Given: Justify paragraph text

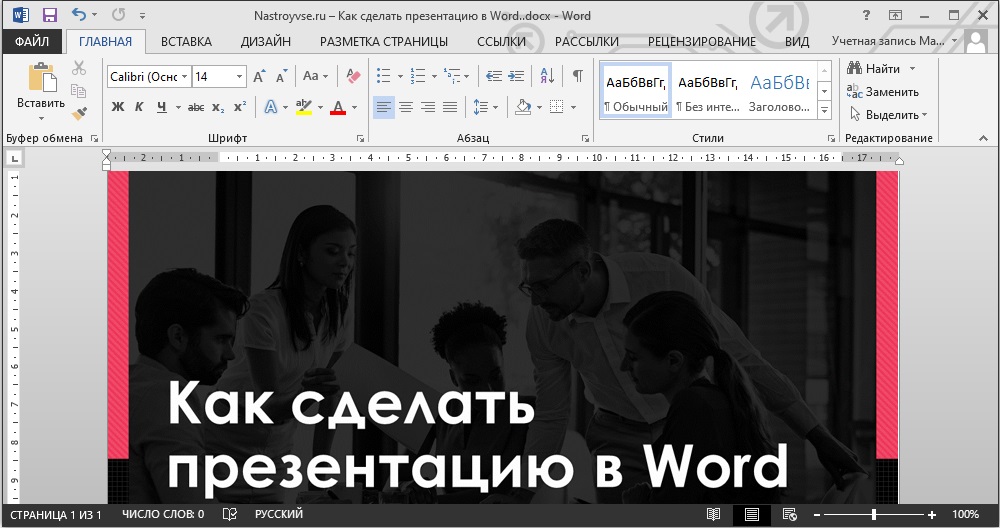Looking at the screenshot, I should (450, 107).
